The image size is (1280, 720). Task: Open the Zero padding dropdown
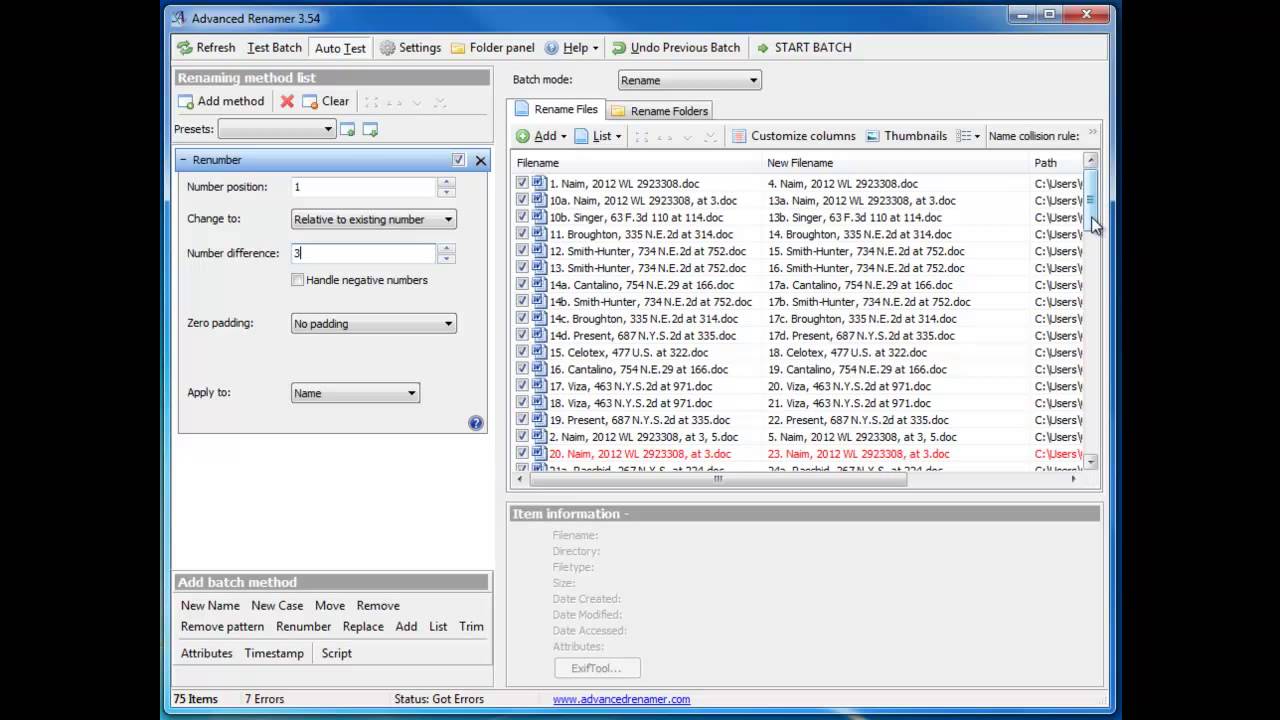pyautogui.click(x=374, y=323)
